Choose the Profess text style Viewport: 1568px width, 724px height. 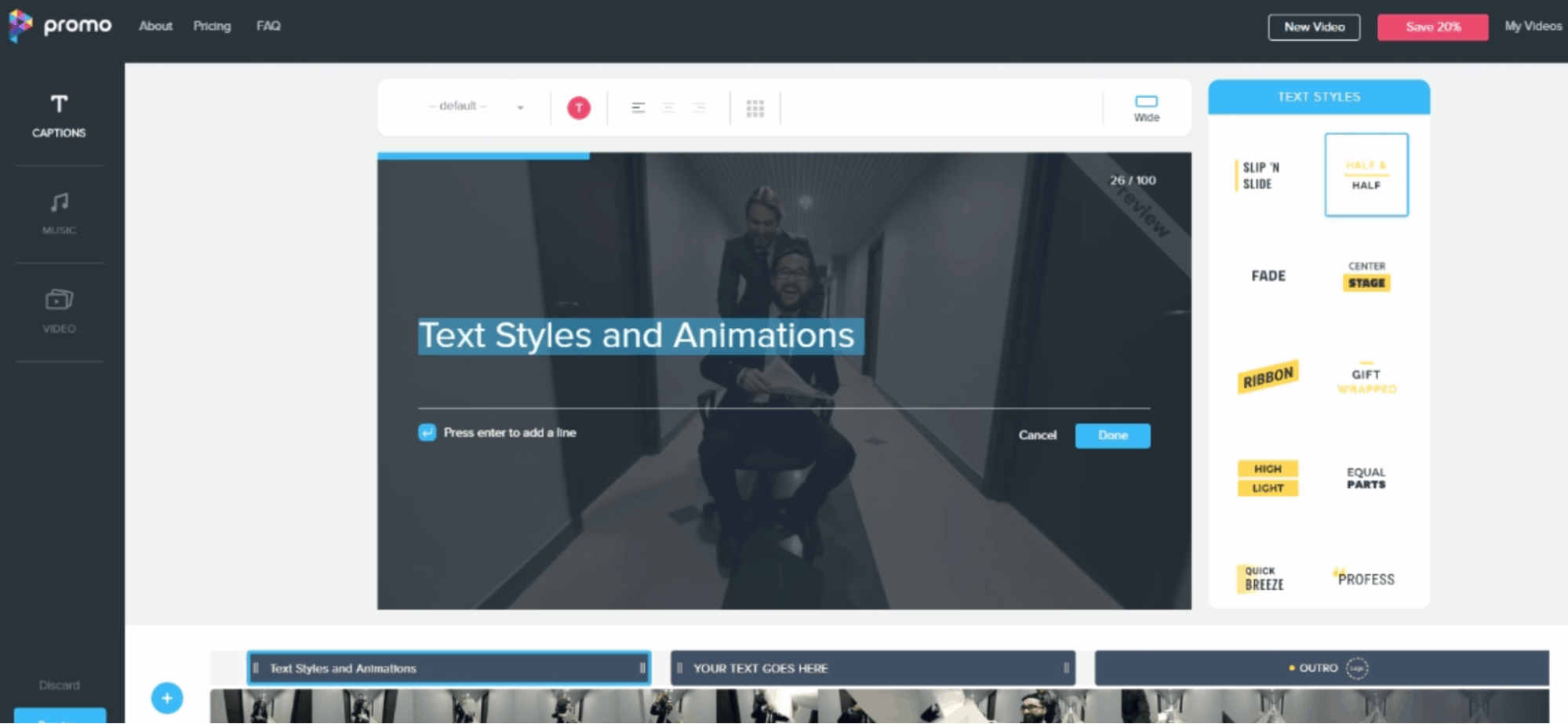coord(1366,578)
